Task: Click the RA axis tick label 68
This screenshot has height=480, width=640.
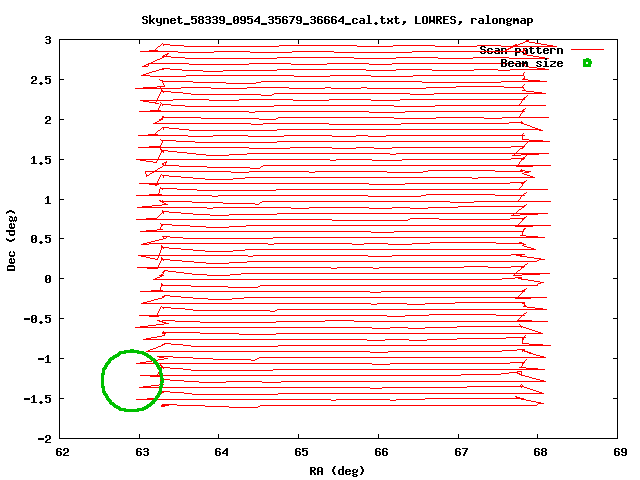Action: click(x=540, y=452)
